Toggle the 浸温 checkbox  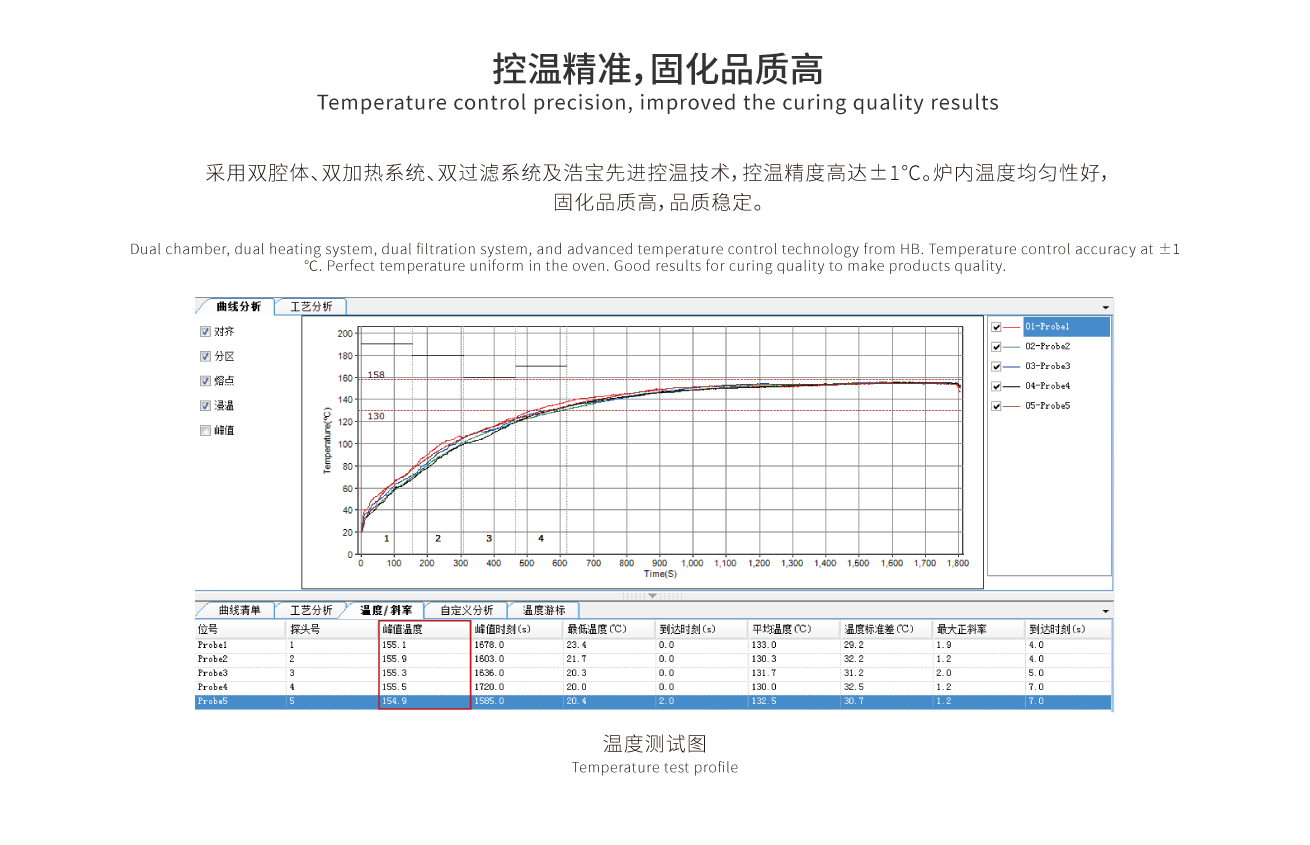205,406
